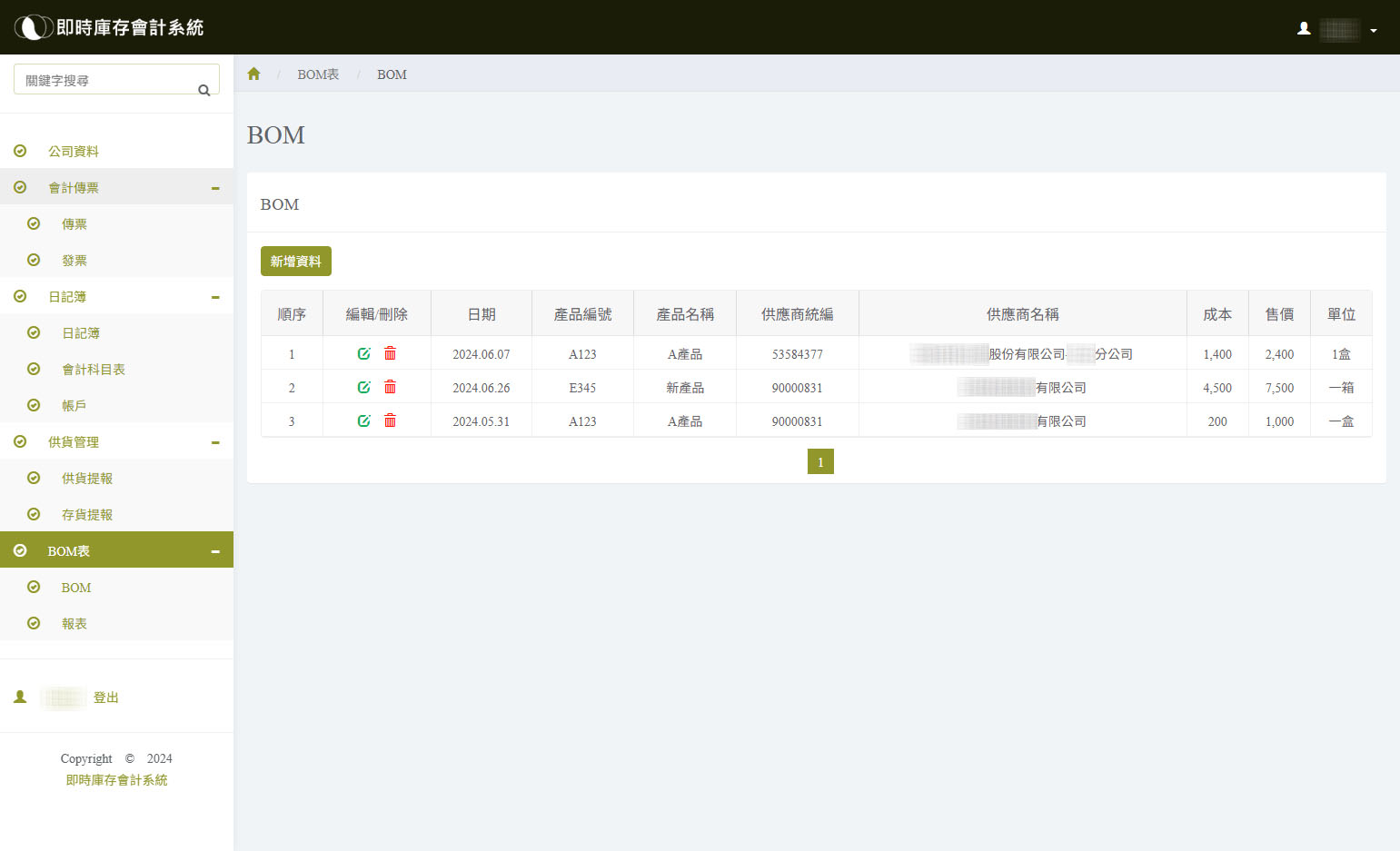1400x851 pixels.
Task: Collapse the 供貨管理 menu section
Action: click(x=215, y=442)
